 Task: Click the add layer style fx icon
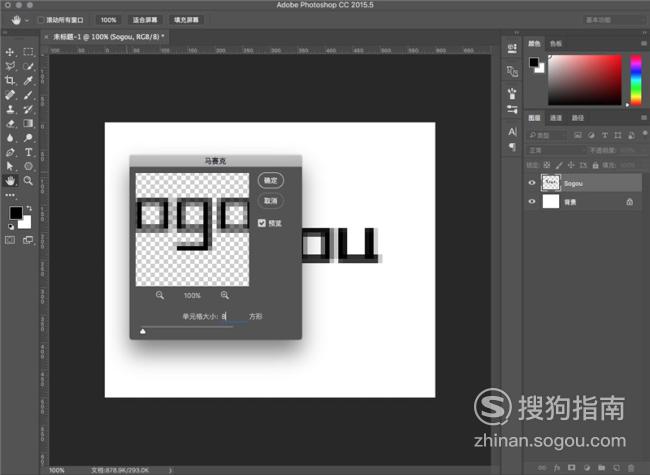click(x=557, y=468)
